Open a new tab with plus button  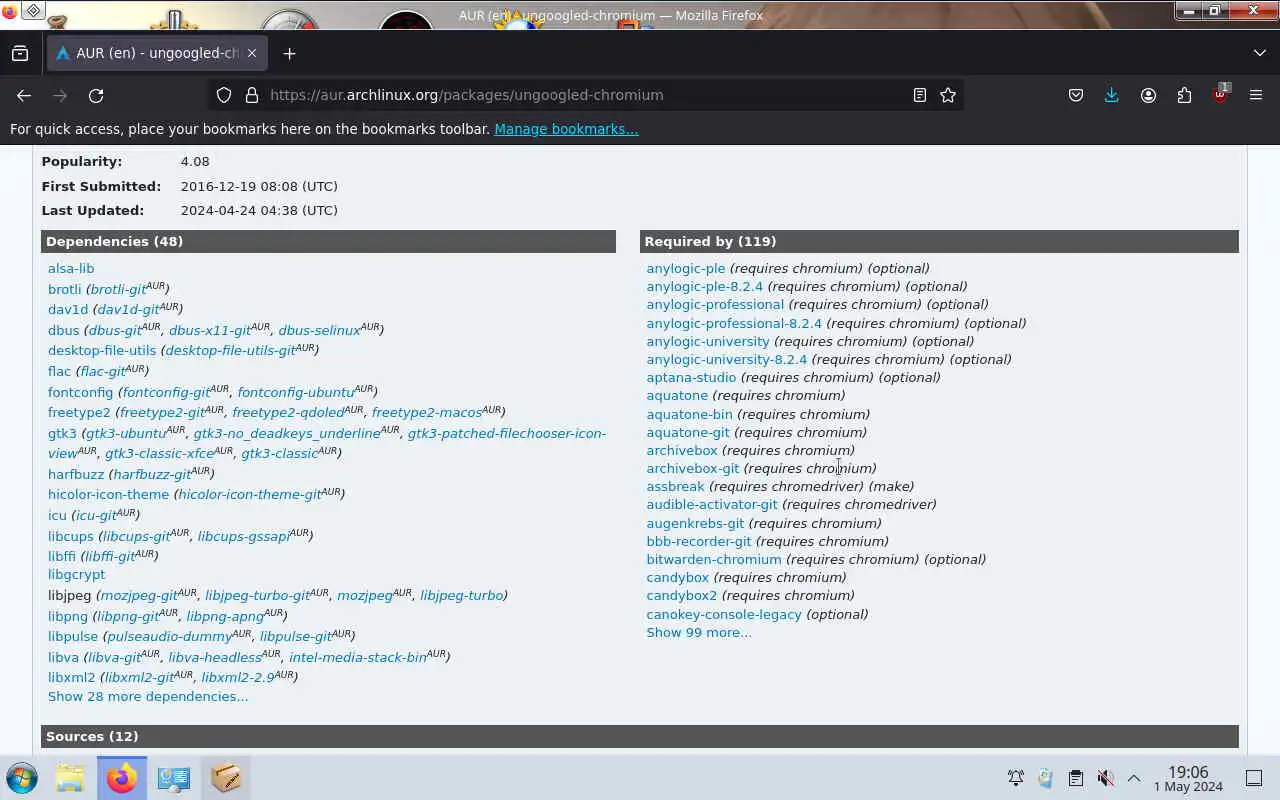pyautogui.click(x=289, y=53)
